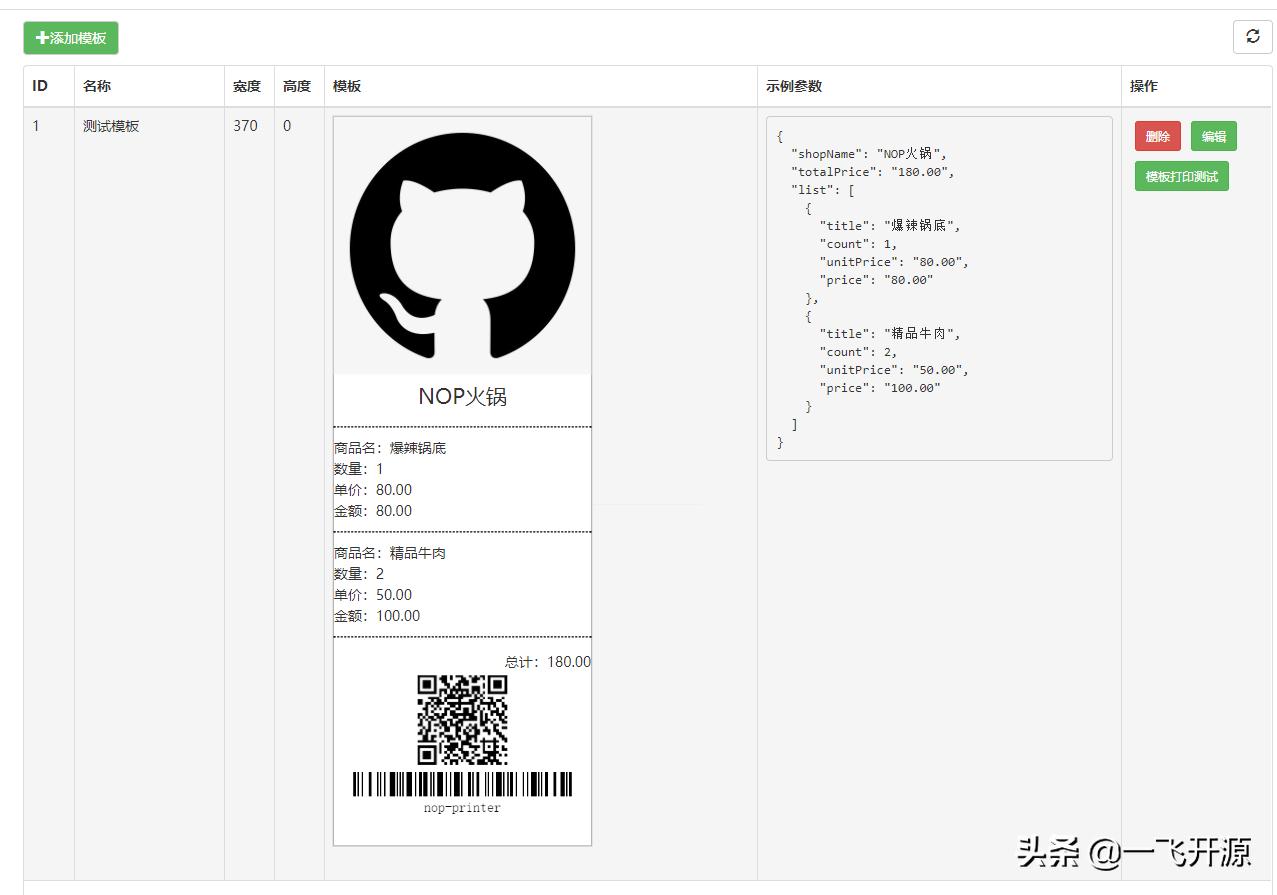Click the red 删除 delete button

pos(1157,136)
